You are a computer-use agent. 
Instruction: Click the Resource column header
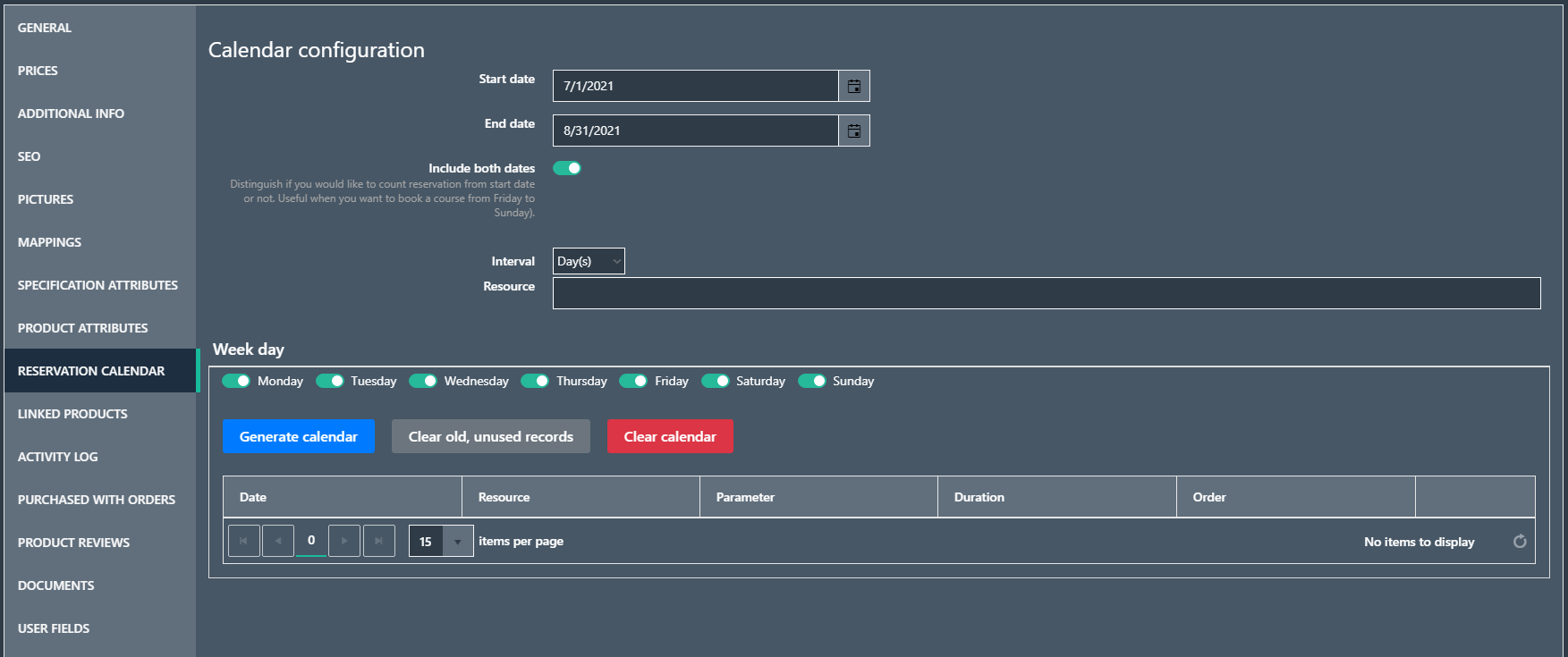point(581,497)
